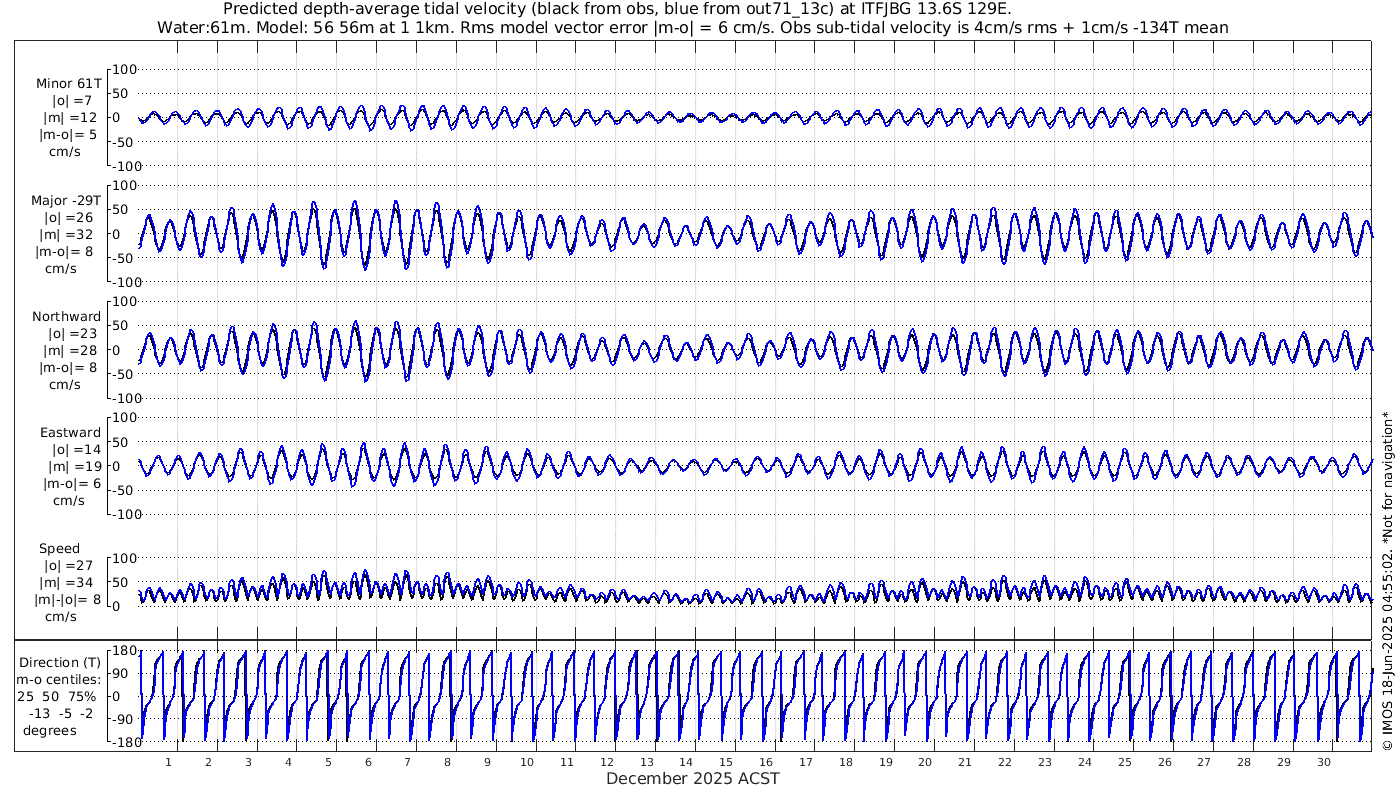The width and height of the screenshot is (1400, 800).
Task: Select day 1 tick on the x-axis
Action: pyautogui.click(x=168, y=762)
